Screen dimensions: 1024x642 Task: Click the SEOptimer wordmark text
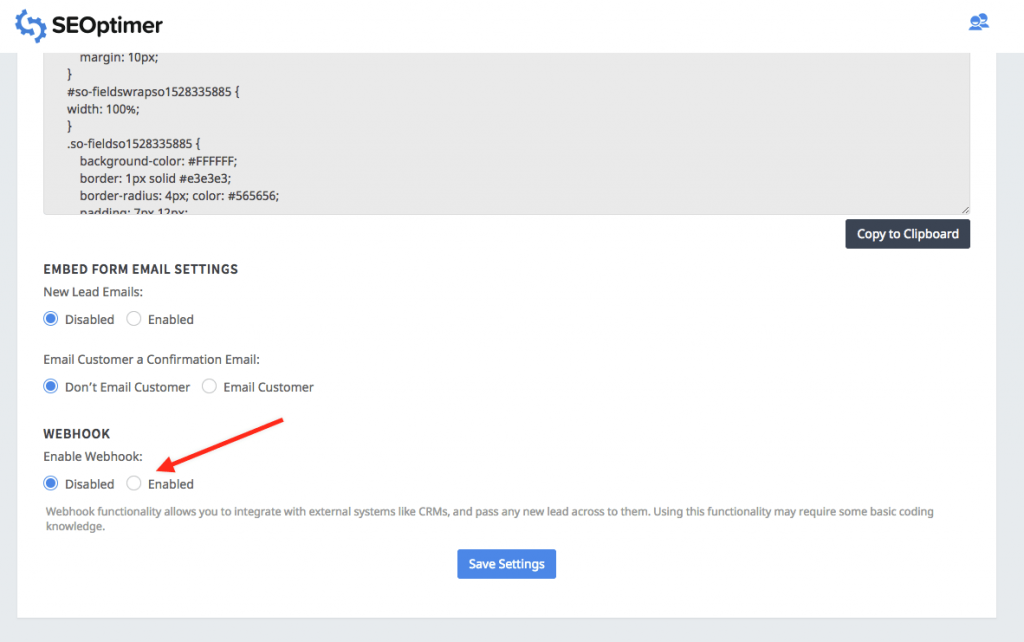[x=108, y=26]
